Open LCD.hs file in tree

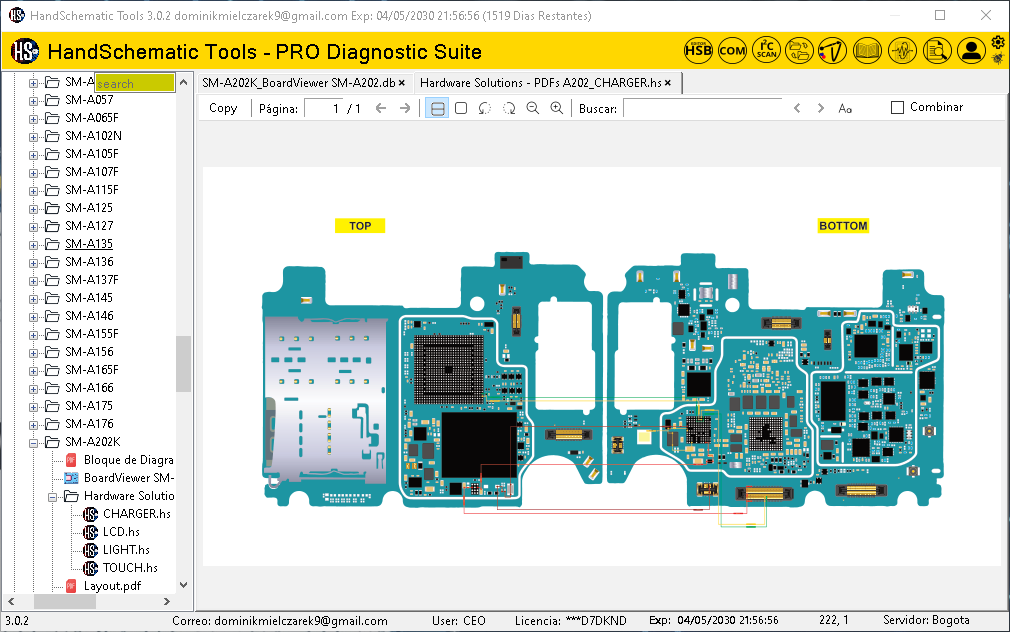(121, 531)
